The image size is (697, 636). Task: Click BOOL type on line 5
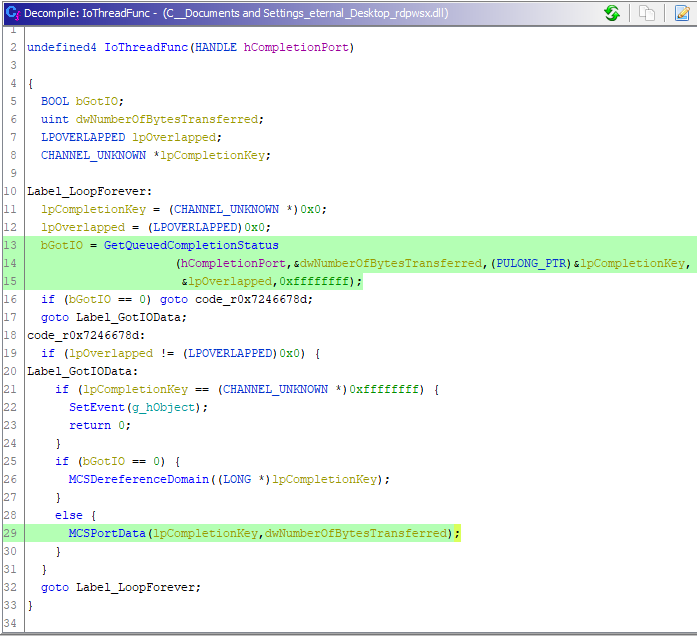point(55,101)
